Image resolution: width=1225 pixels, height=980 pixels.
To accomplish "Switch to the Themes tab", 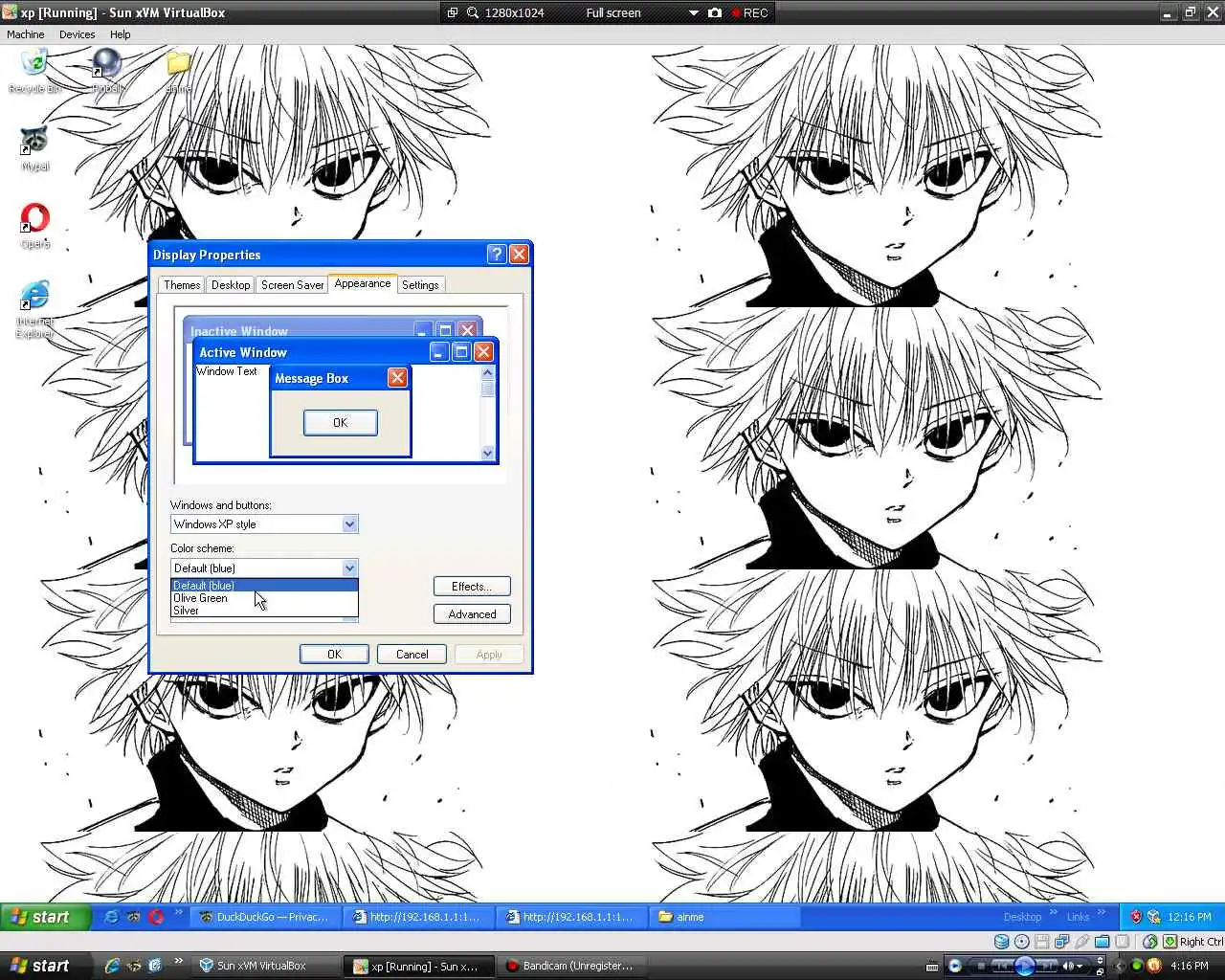I will coord(182,284).
